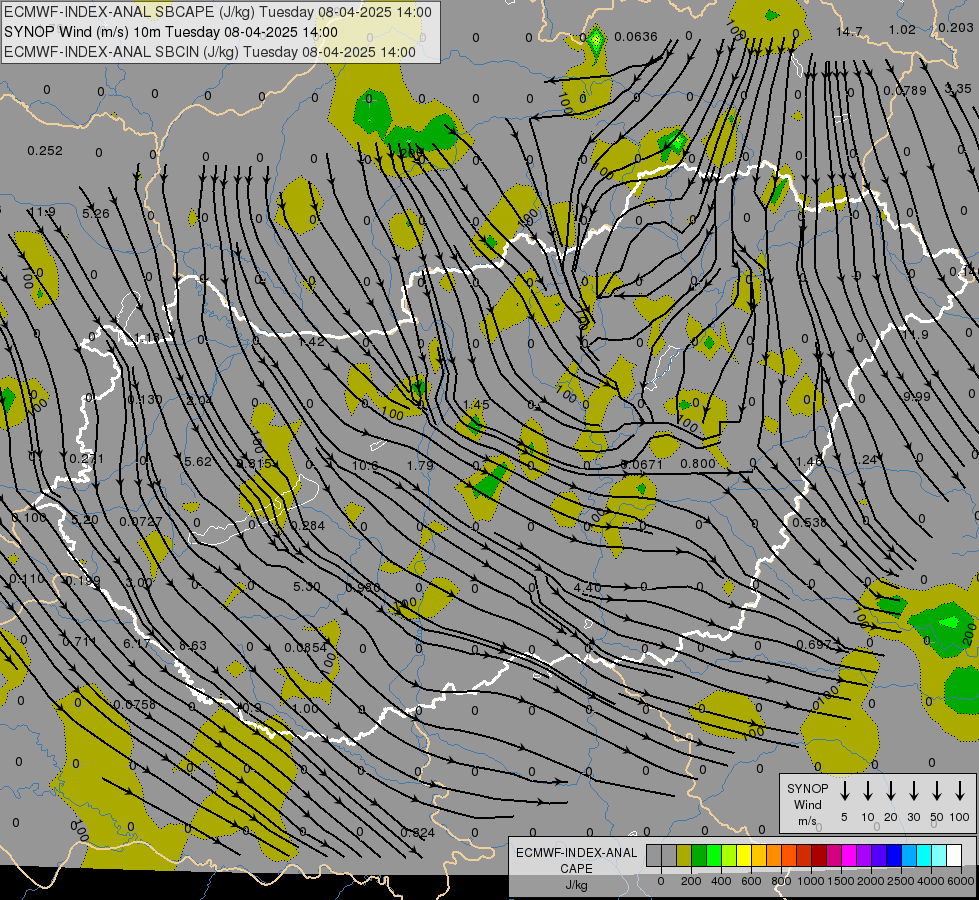Screen dimensions: 979x900
Task: Click the wind arrow above the 10 m/s label
Action: [x=867, y=790]
